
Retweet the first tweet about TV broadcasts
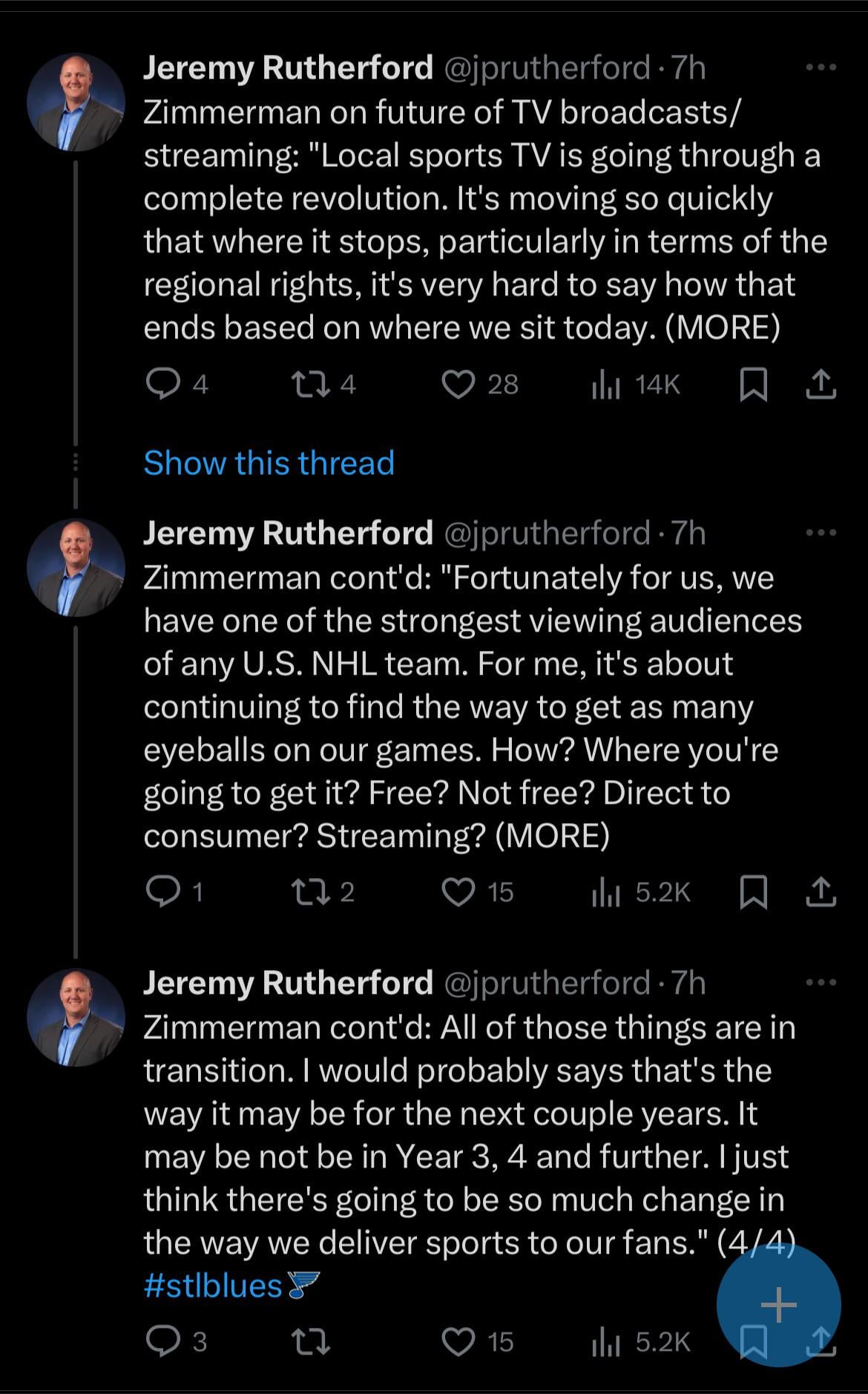(306, 385)
